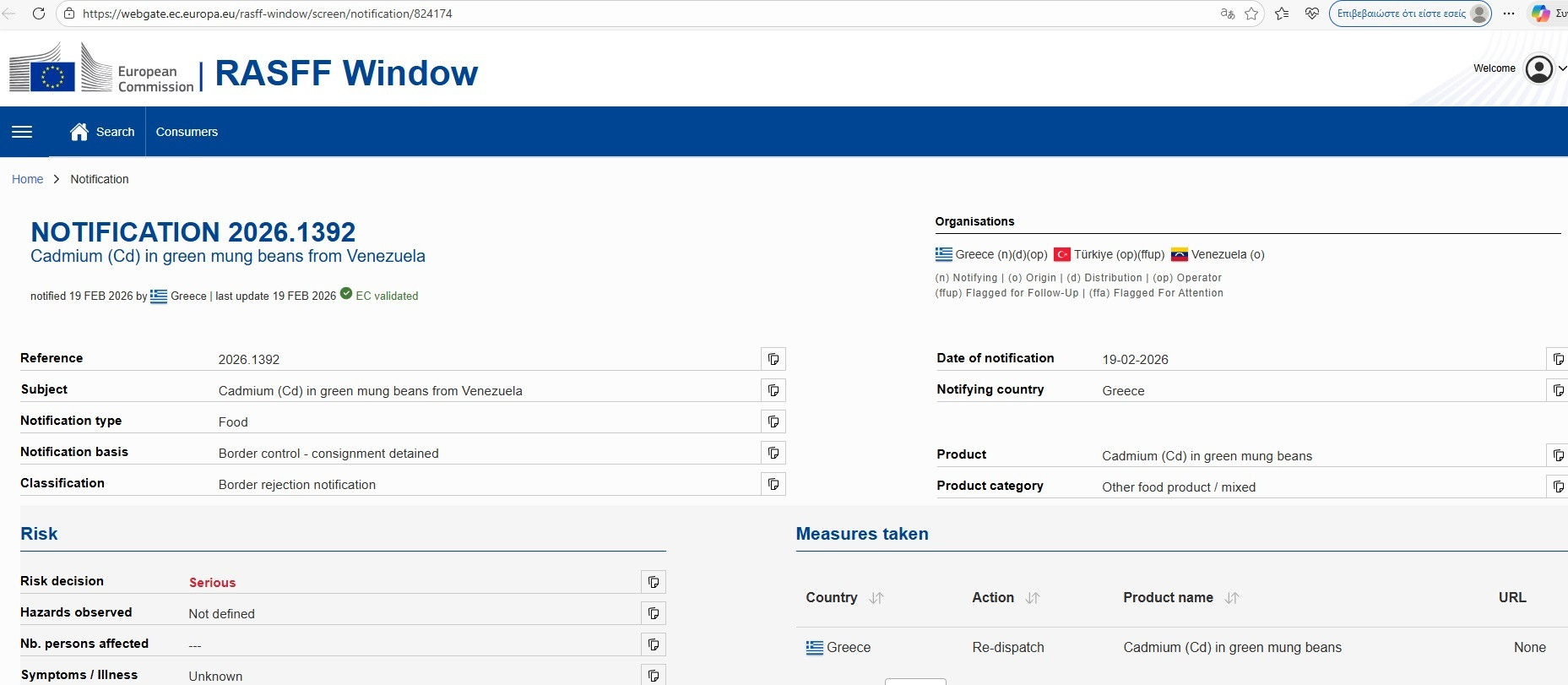The height and width of the screenshot is (685, 1568).
Task: Copy the Subject field text
Action: pyautogui.click(x=773, y=390)
